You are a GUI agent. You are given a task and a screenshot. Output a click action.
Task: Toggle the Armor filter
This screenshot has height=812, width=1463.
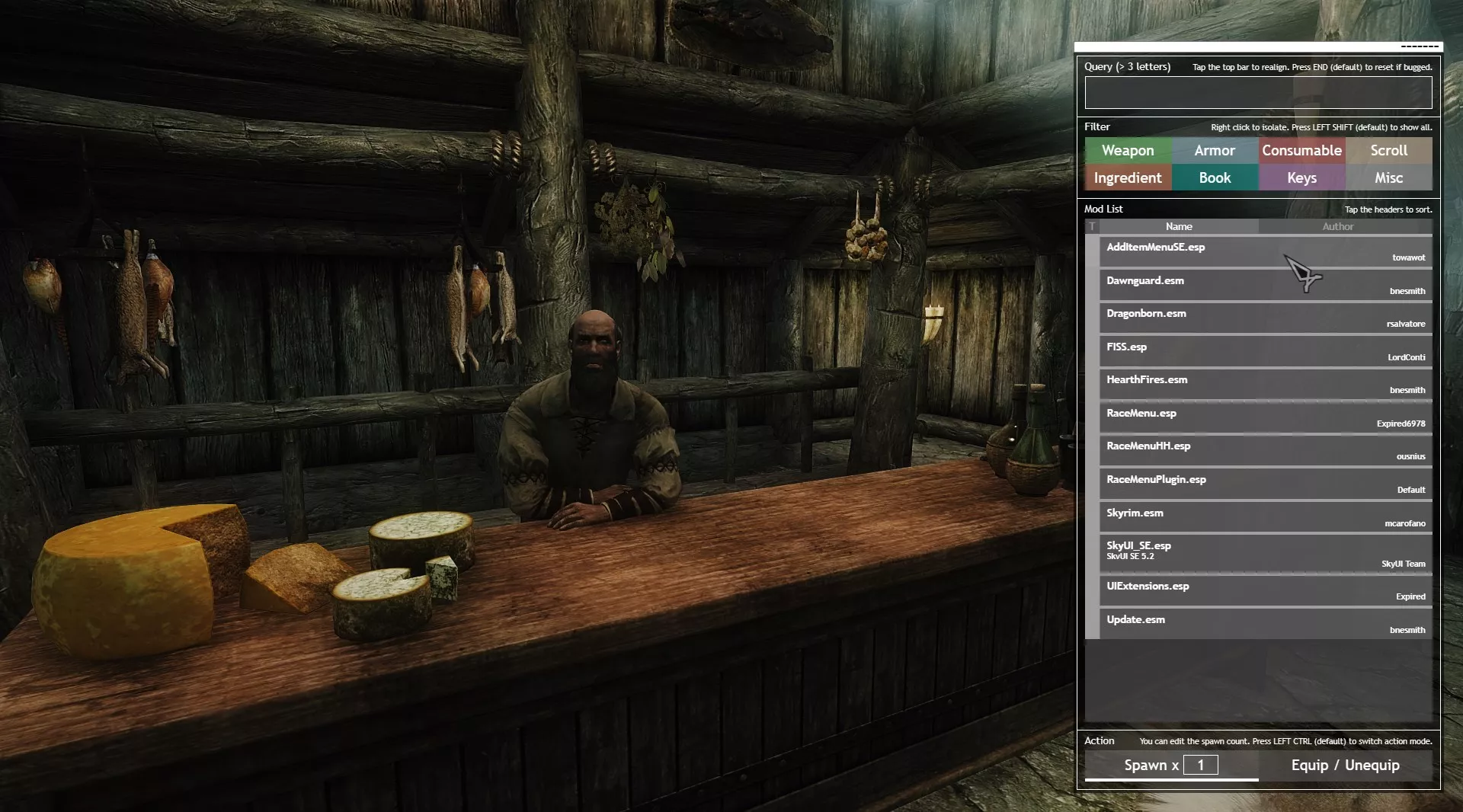click(1215, 150)
